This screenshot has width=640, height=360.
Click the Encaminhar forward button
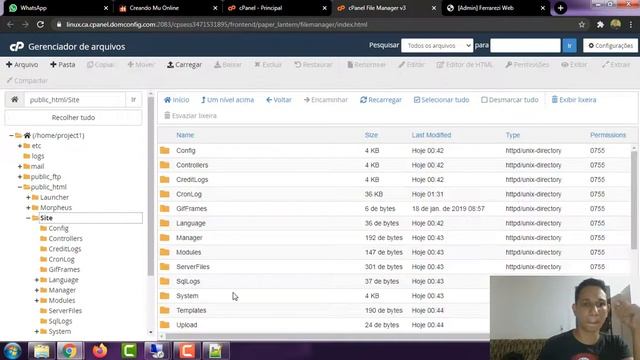click(x=326, y=100)
